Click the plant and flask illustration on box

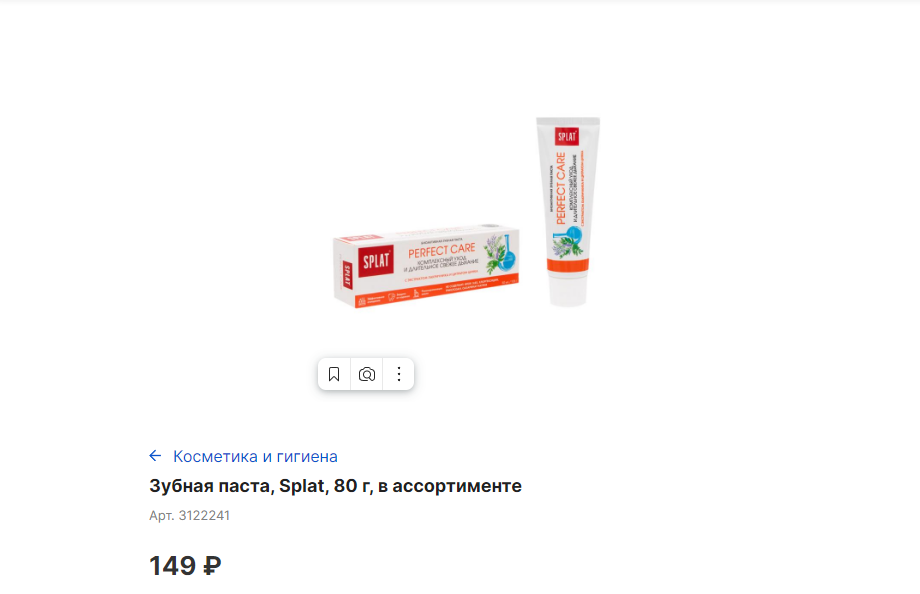tap(499, 254)
